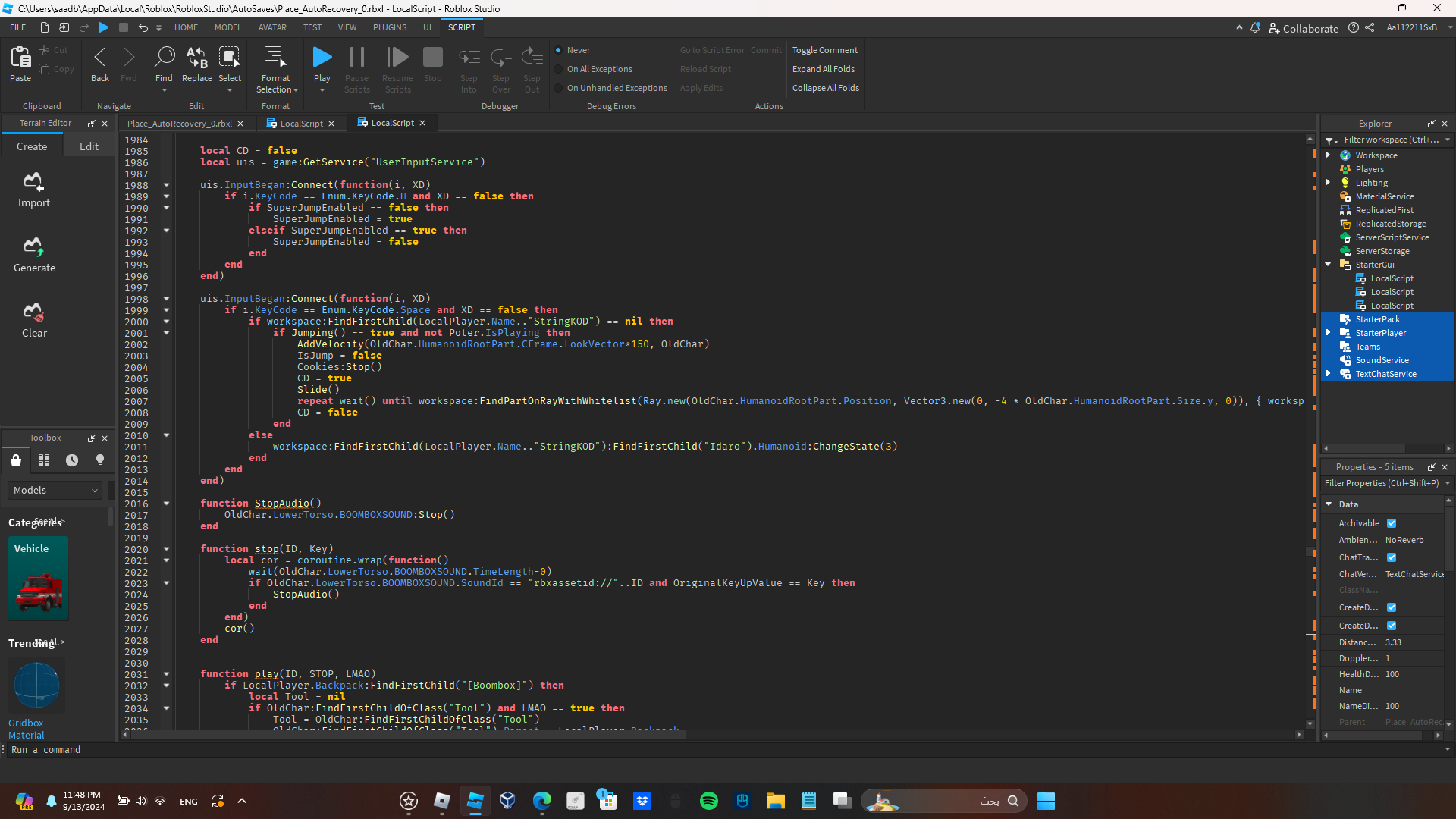This screenshot has width=1456, height=819.
Task: Click the Undo arrow in title toolbar
Action: [143, 27]
